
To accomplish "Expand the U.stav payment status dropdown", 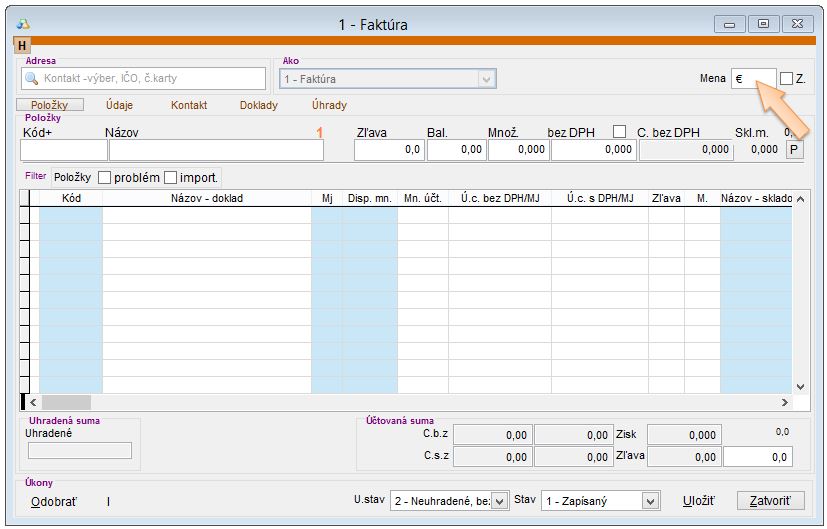I will click(x=500, y=501).
